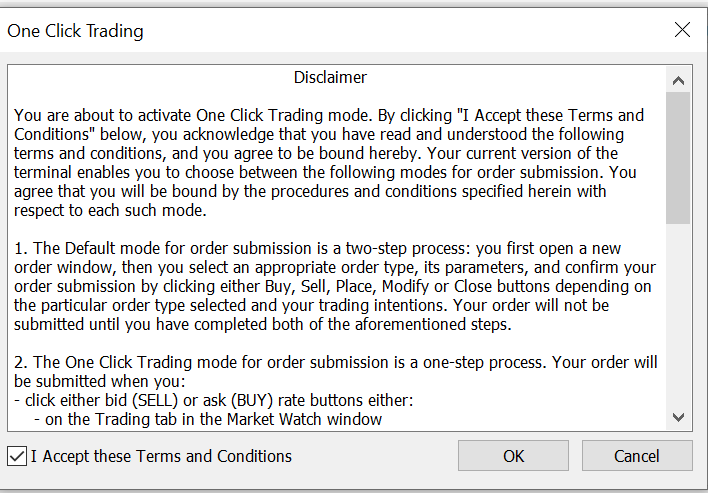The image size is (708, 493).
Task: Click paragraph 1 about the Default mode
Action: 330,284
